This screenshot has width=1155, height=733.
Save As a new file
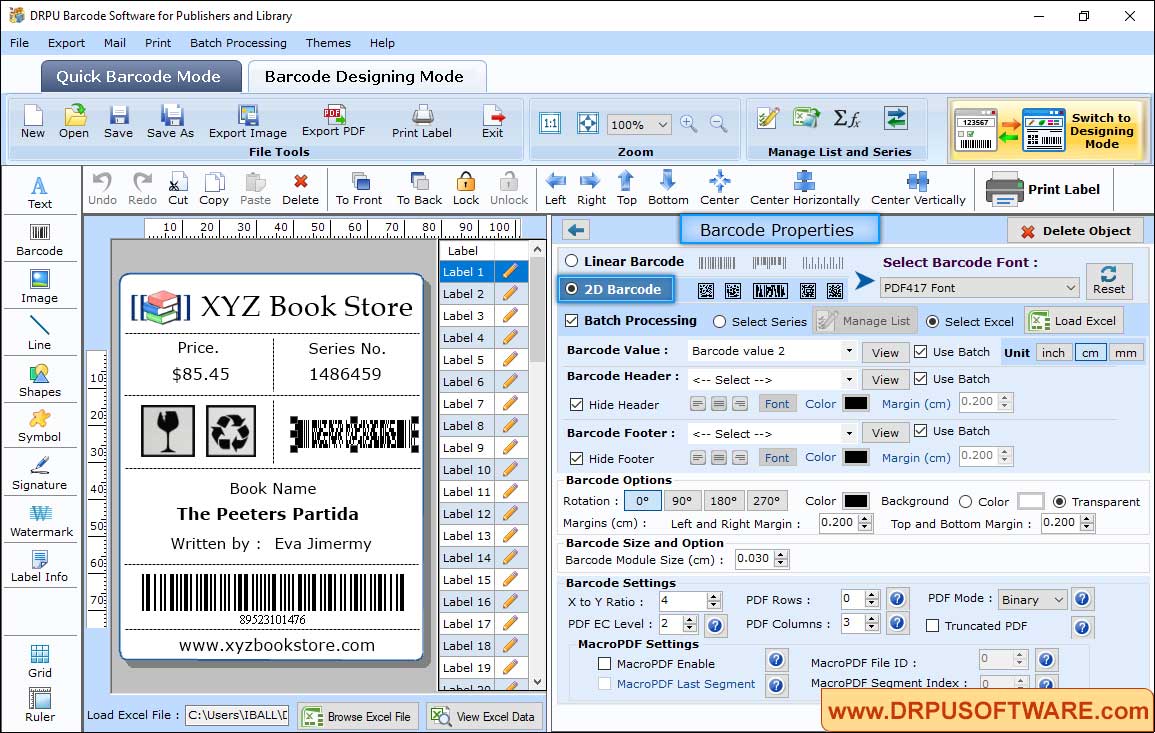tap(170, 122)
